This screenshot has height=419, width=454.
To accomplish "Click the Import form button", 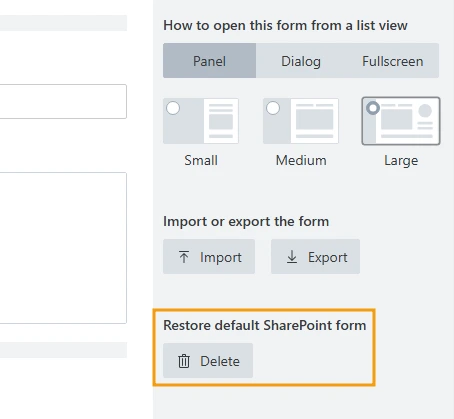I will [209, 257].
